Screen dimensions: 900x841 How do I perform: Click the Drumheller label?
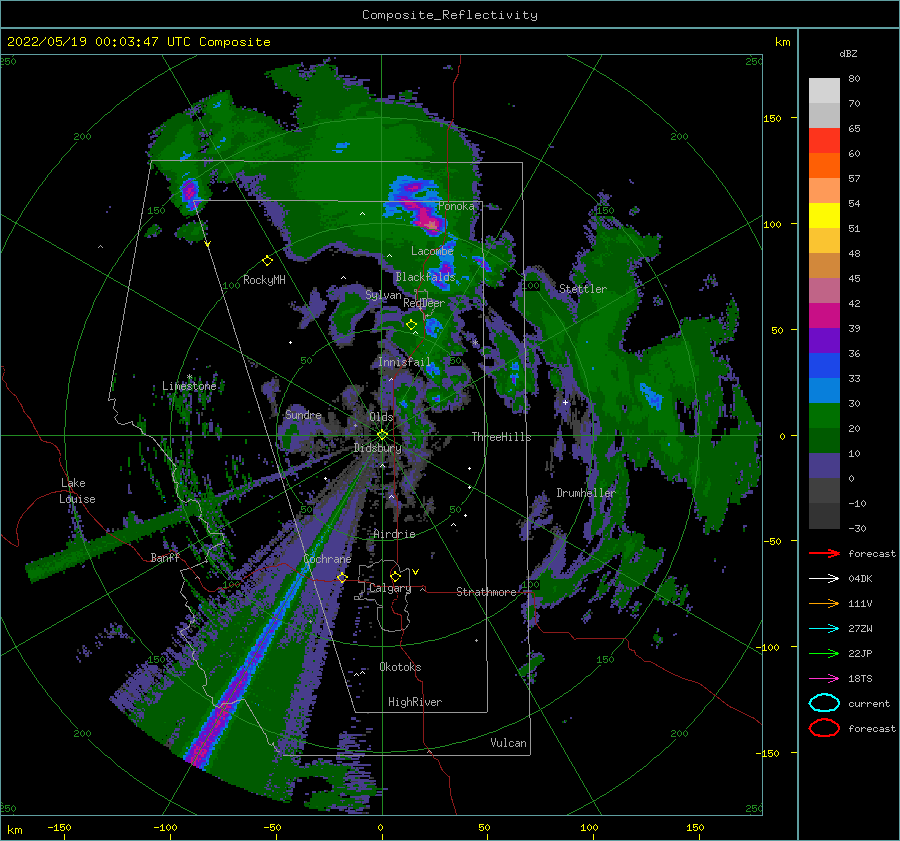click(585, 493)
